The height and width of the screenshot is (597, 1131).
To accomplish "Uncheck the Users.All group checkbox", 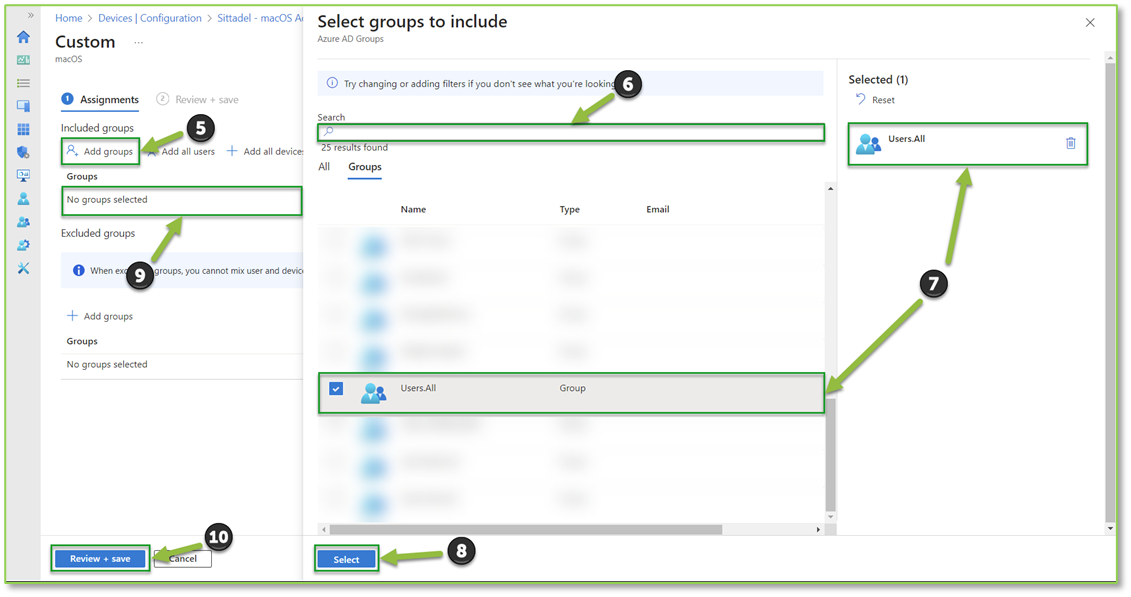I will tap(336, 388).
